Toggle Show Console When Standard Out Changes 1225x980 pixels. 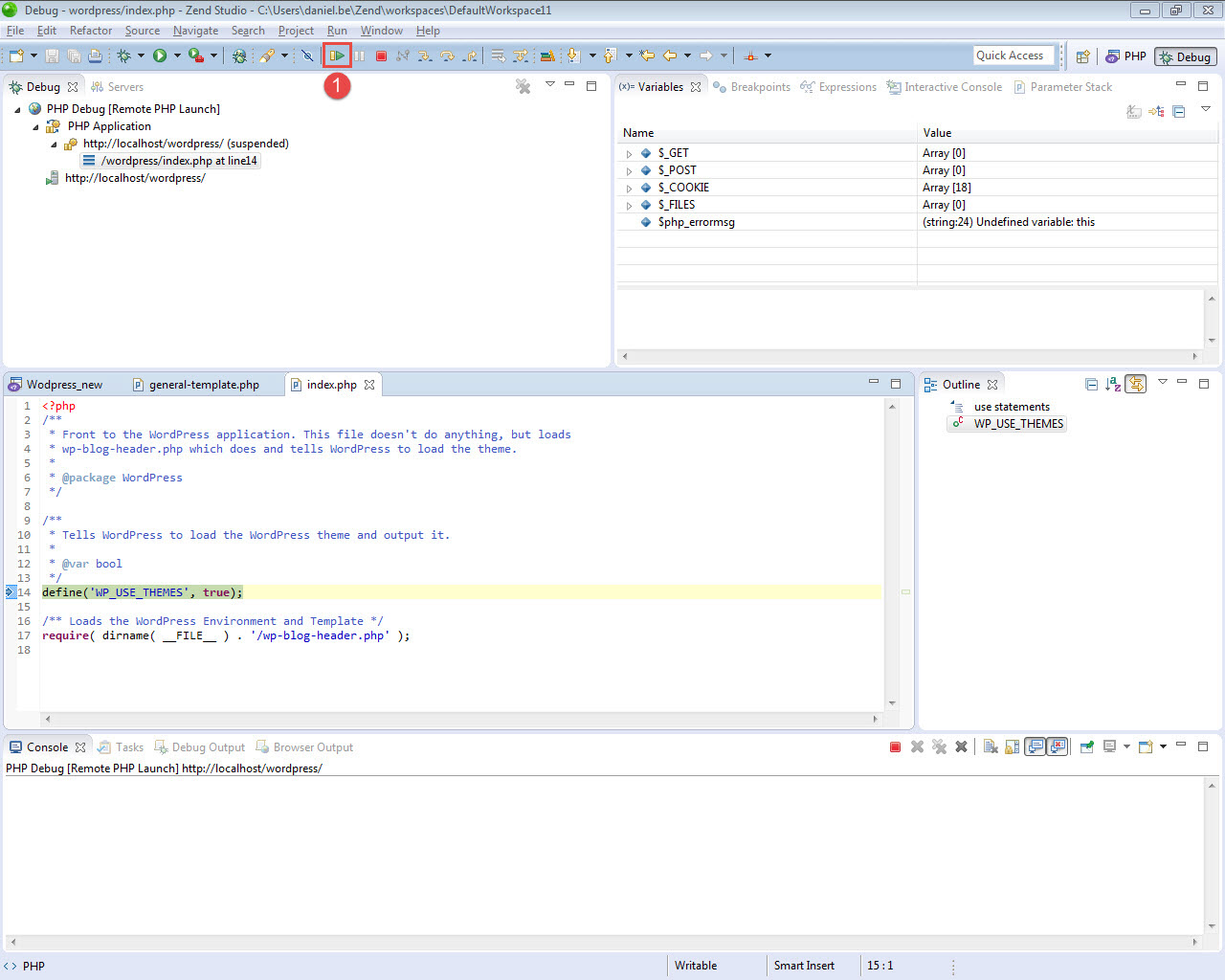(x=1036, y=747)
